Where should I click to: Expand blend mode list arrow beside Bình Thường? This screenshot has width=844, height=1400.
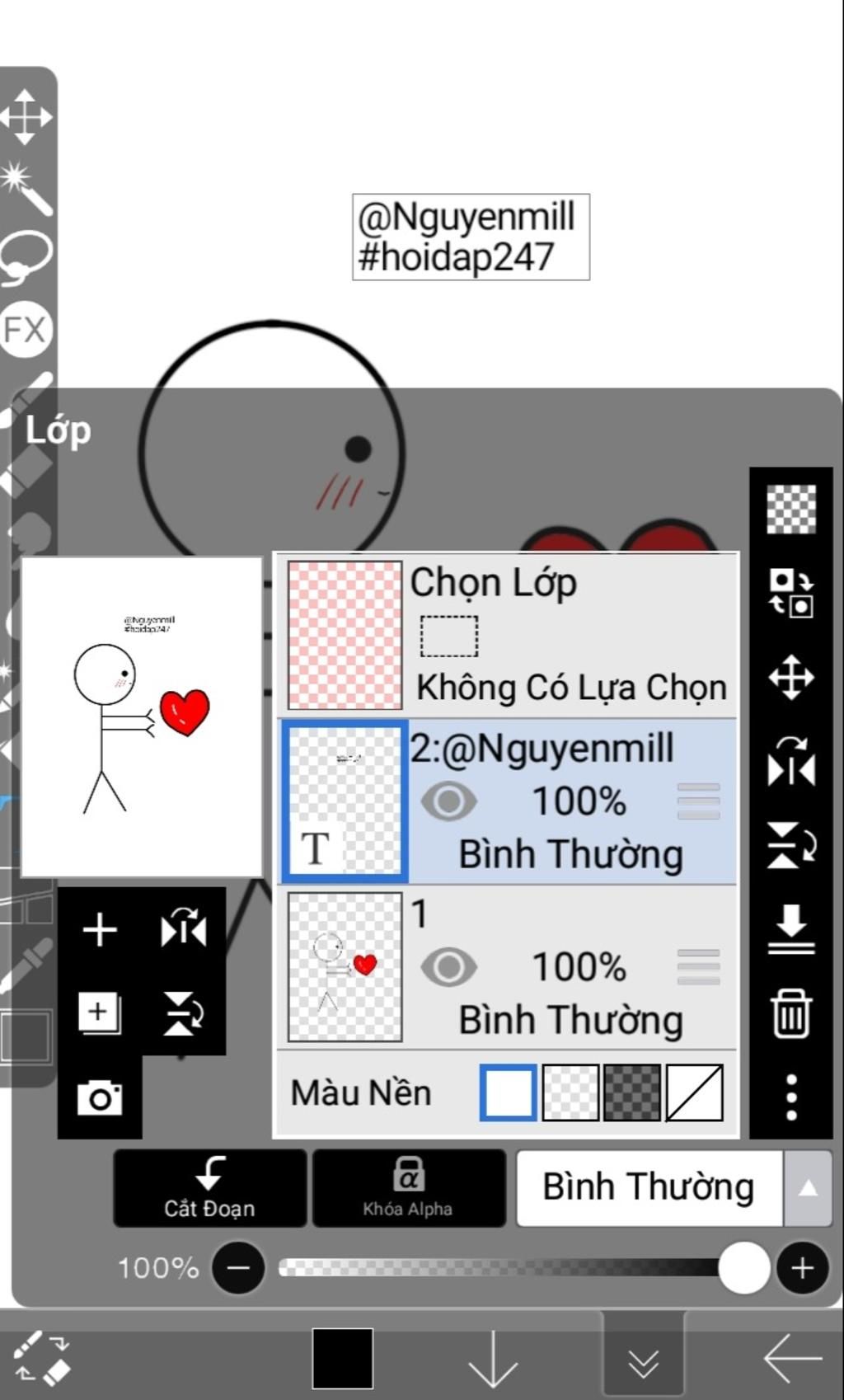click(x=808, y=1188)
